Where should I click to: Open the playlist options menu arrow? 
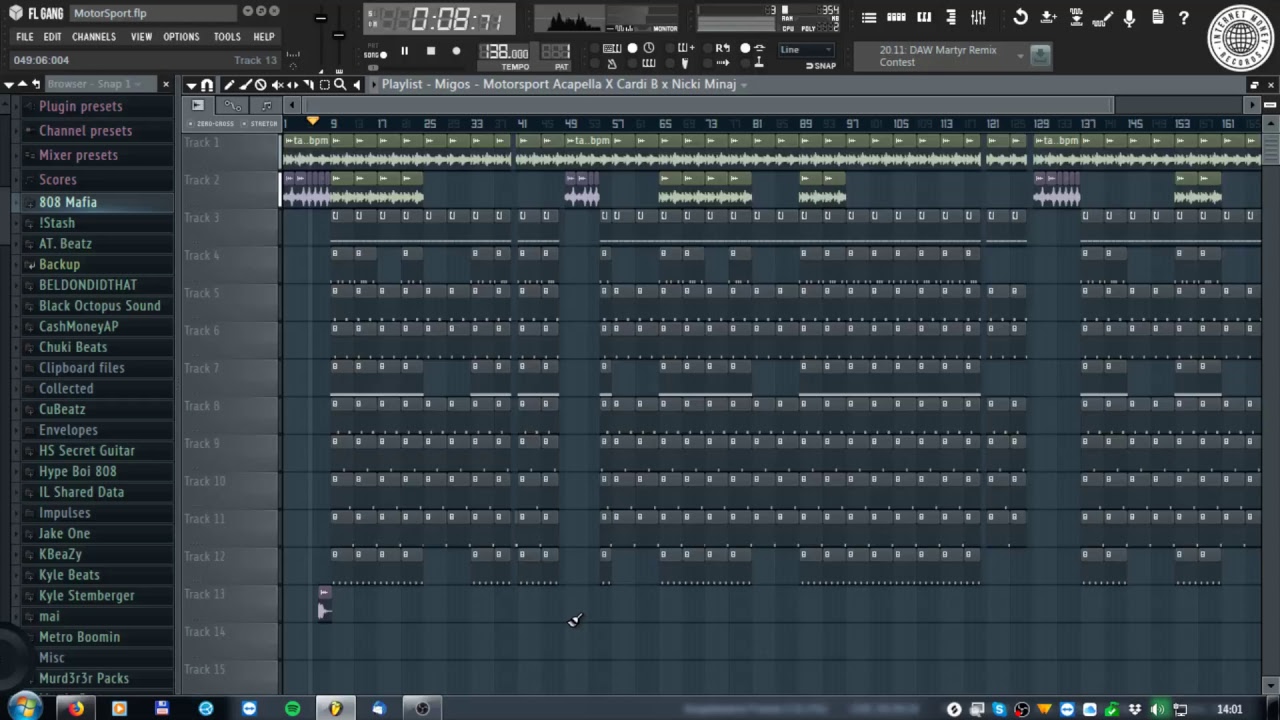tap(190, 85)
